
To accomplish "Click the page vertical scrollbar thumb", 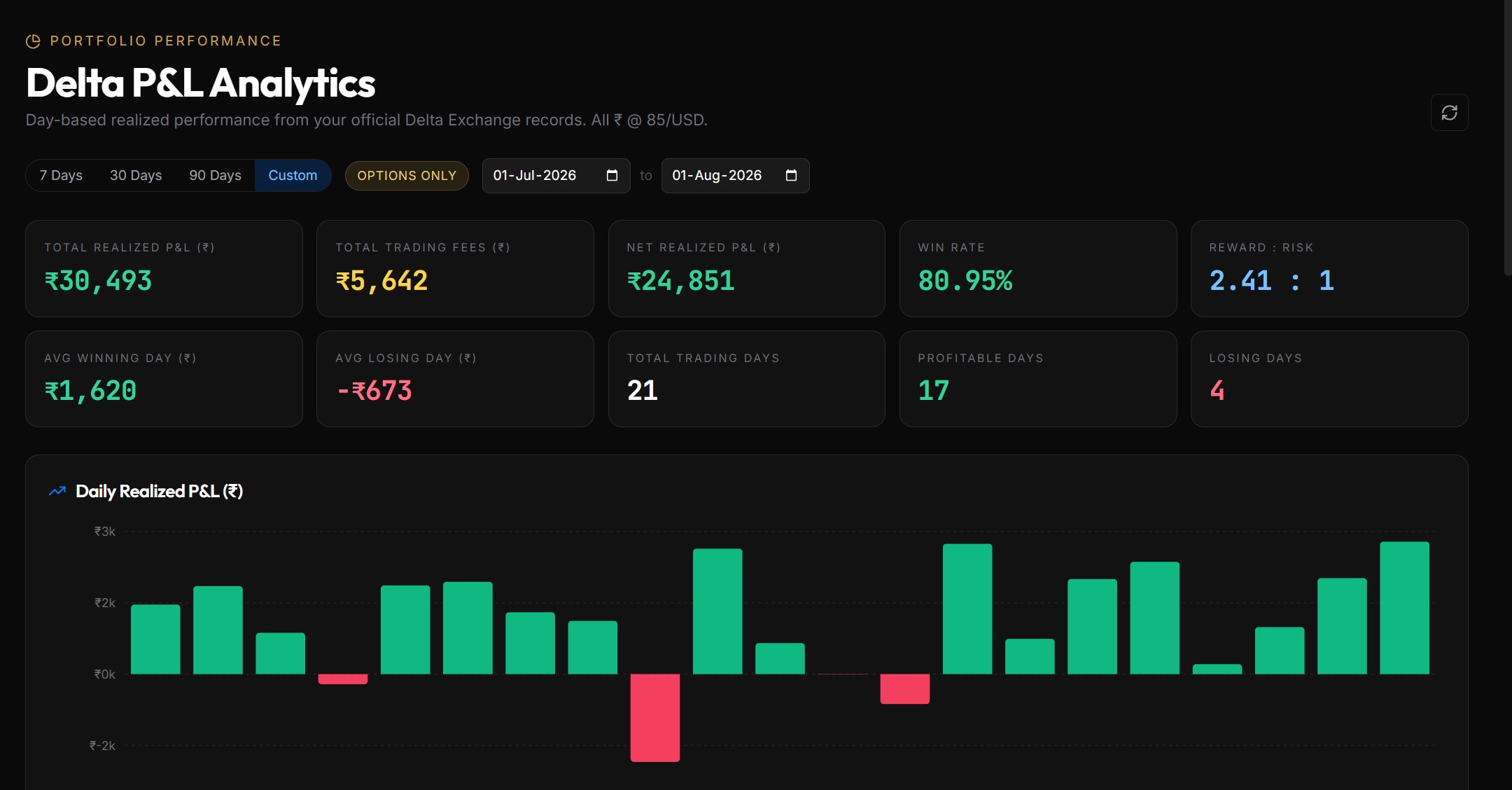I will (1508, 138).
